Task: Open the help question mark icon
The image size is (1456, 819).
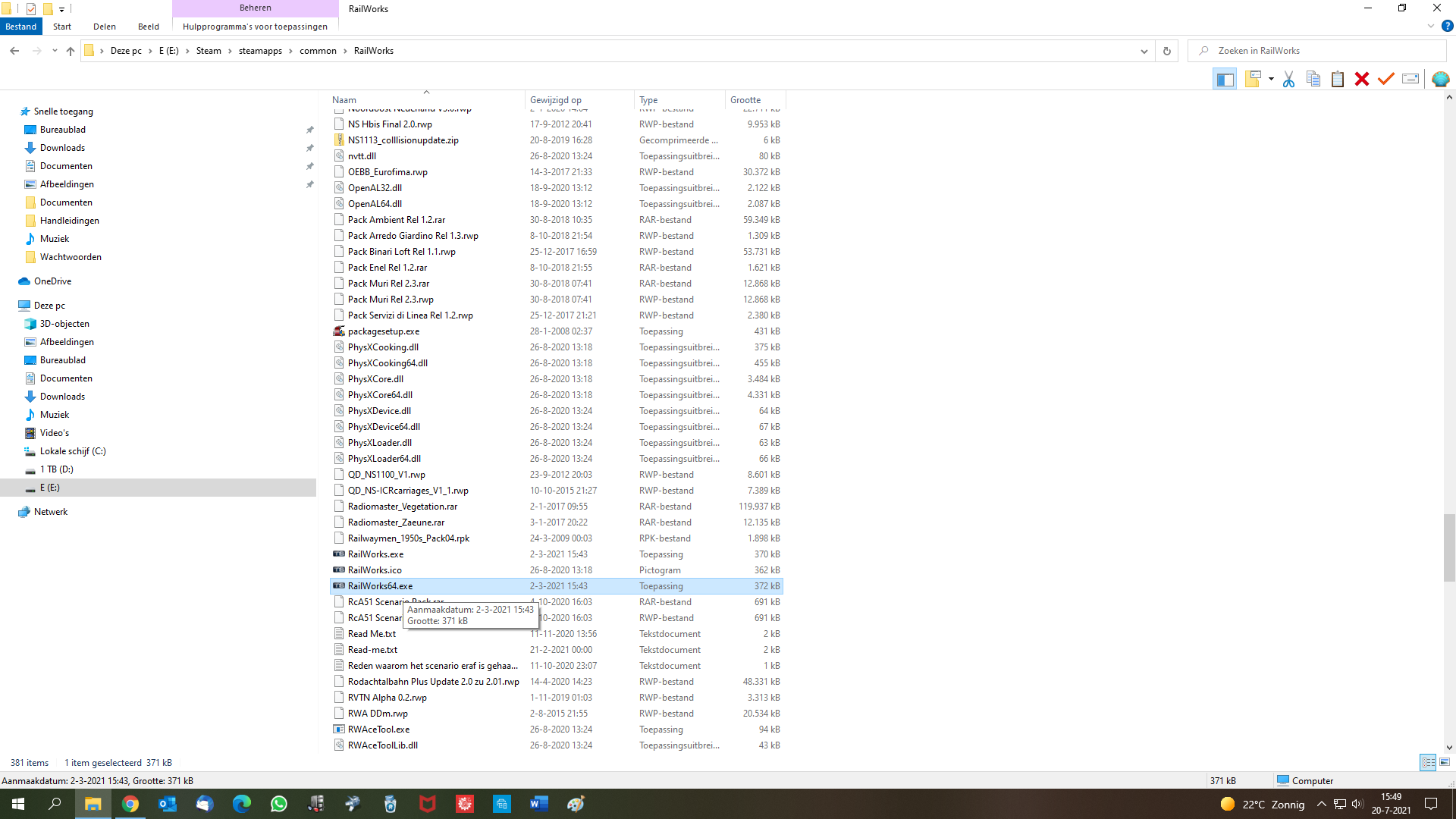Action: point(1447,26)
